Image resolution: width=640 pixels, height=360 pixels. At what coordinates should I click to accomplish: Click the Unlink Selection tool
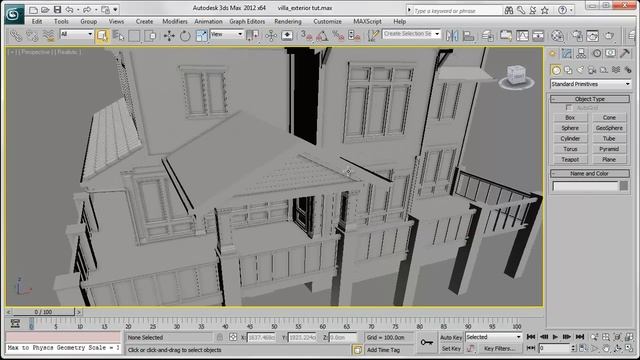(x=32, y=36)
